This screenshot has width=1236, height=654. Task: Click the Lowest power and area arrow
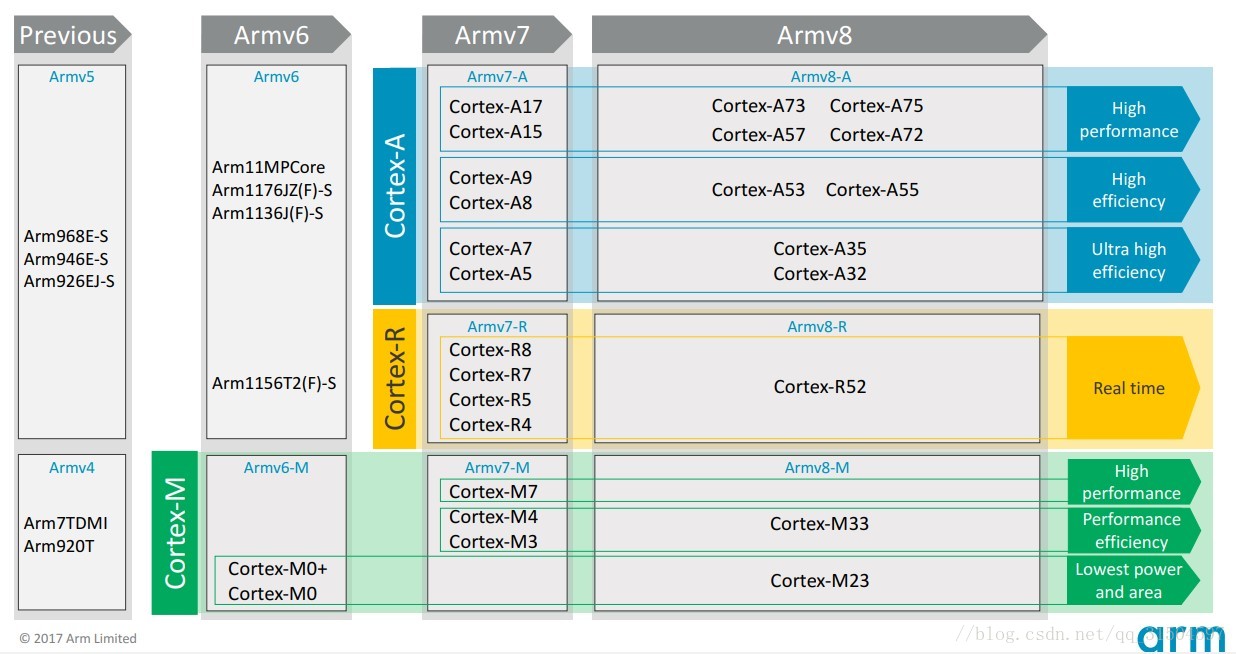(x=1133, y=580)
